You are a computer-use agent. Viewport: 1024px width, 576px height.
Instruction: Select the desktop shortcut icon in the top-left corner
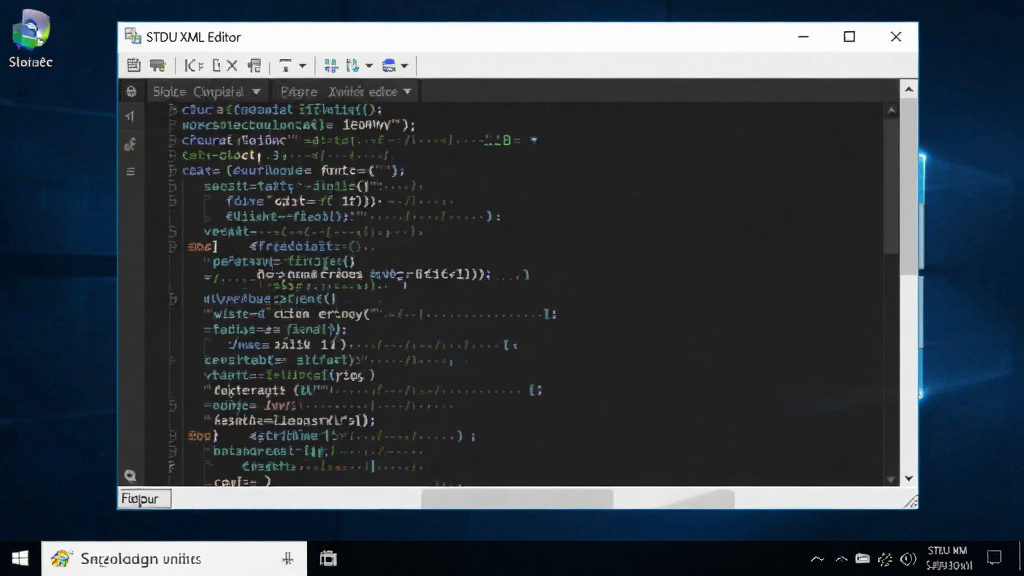(x=31, y=39)
